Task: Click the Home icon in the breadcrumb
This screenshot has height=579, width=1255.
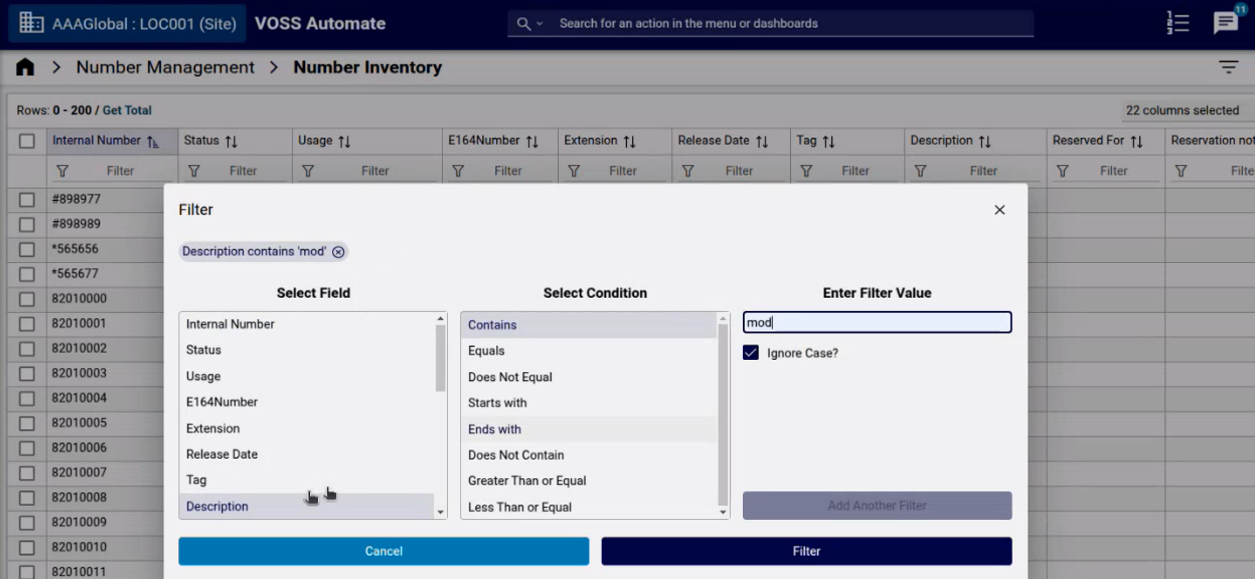Action: [24, 66]
